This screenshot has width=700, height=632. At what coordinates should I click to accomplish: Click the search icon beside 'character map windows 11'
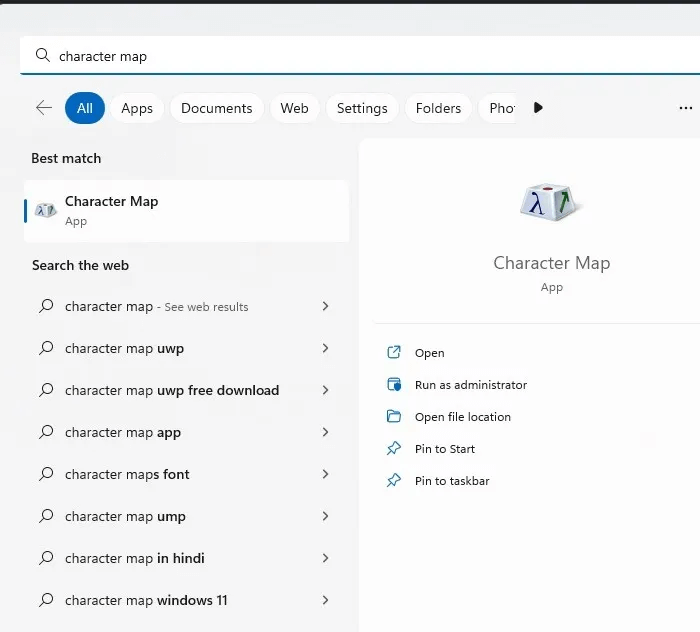(46, 599)
